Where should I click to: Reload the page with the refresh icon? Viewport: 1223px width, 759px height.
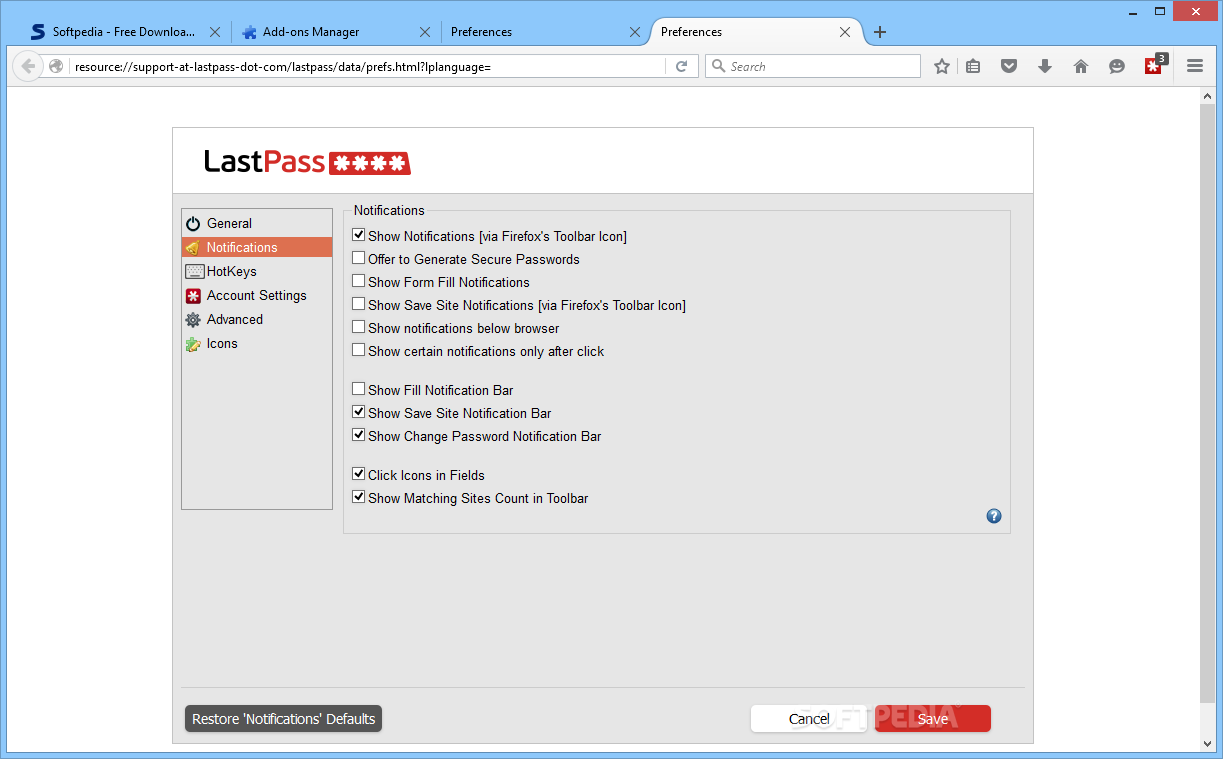point(682,66)
